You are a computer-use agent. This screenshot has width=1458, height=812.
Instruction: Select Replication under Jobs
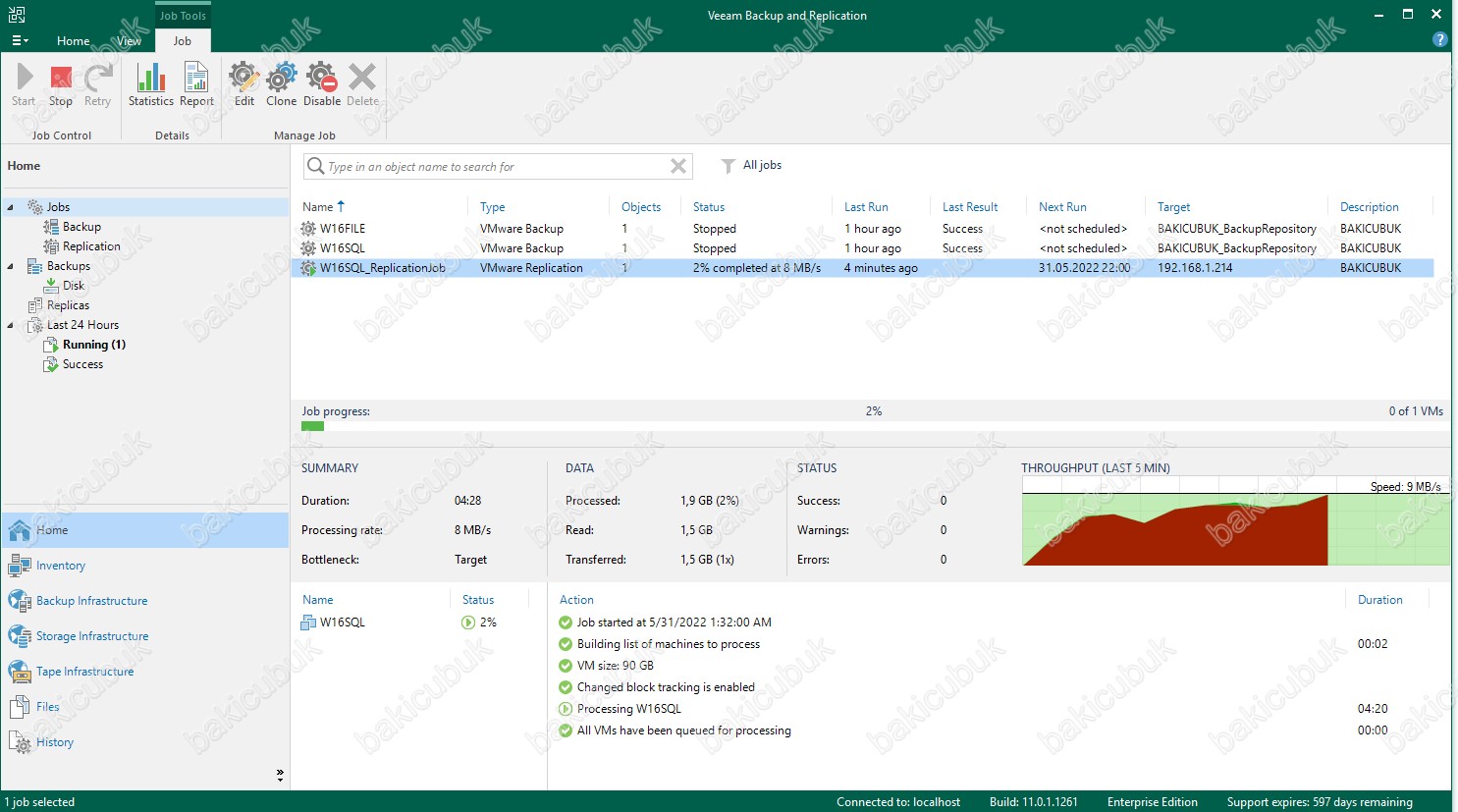(x=91, y=246)
